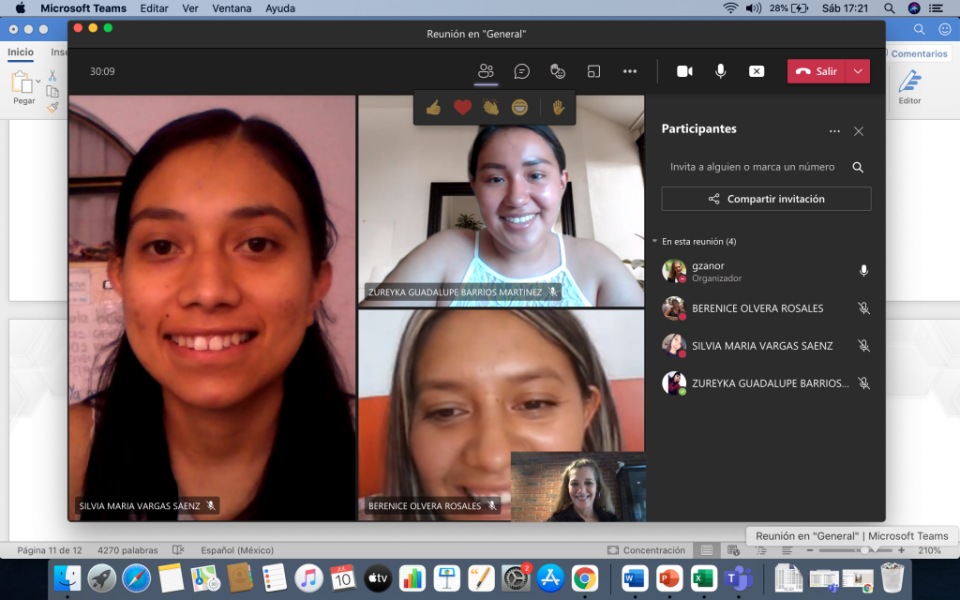Turn off the camera

pyautogui.click(x=685, y=71)
